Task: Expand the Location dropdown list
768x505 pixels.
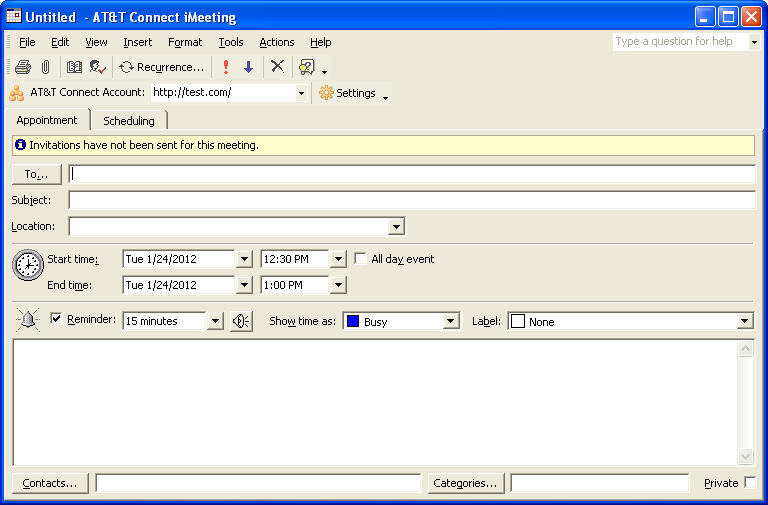Action: [x=396, y=226]
